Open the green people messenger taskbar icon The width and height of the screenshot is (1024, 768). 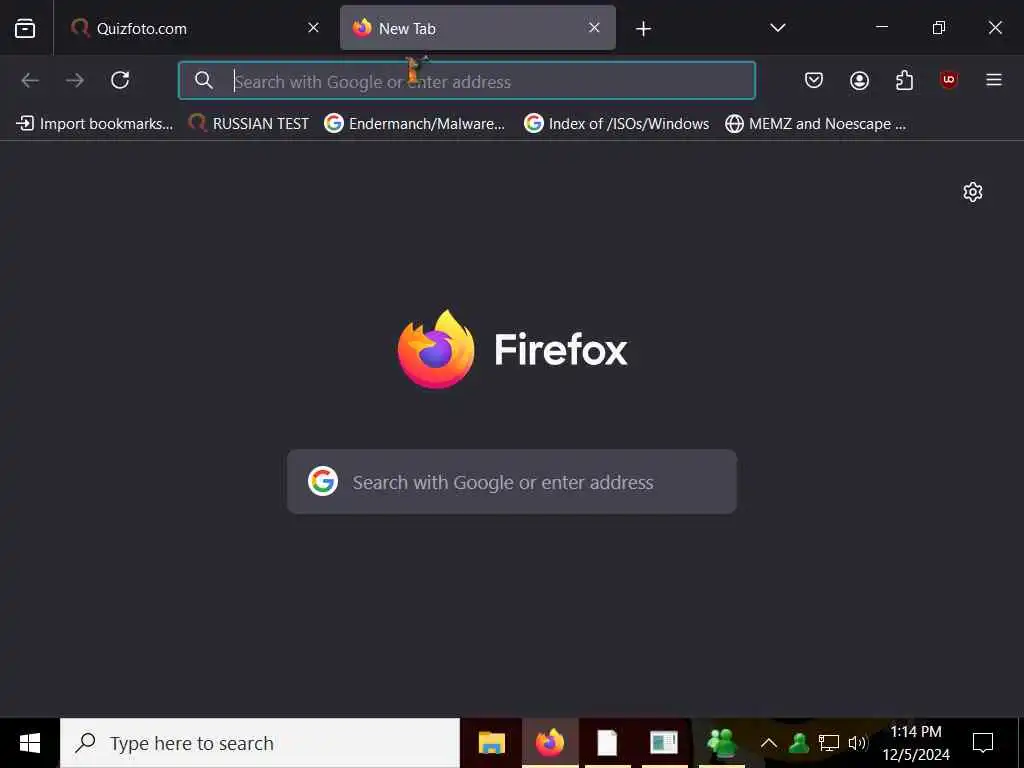pos(722,743)
